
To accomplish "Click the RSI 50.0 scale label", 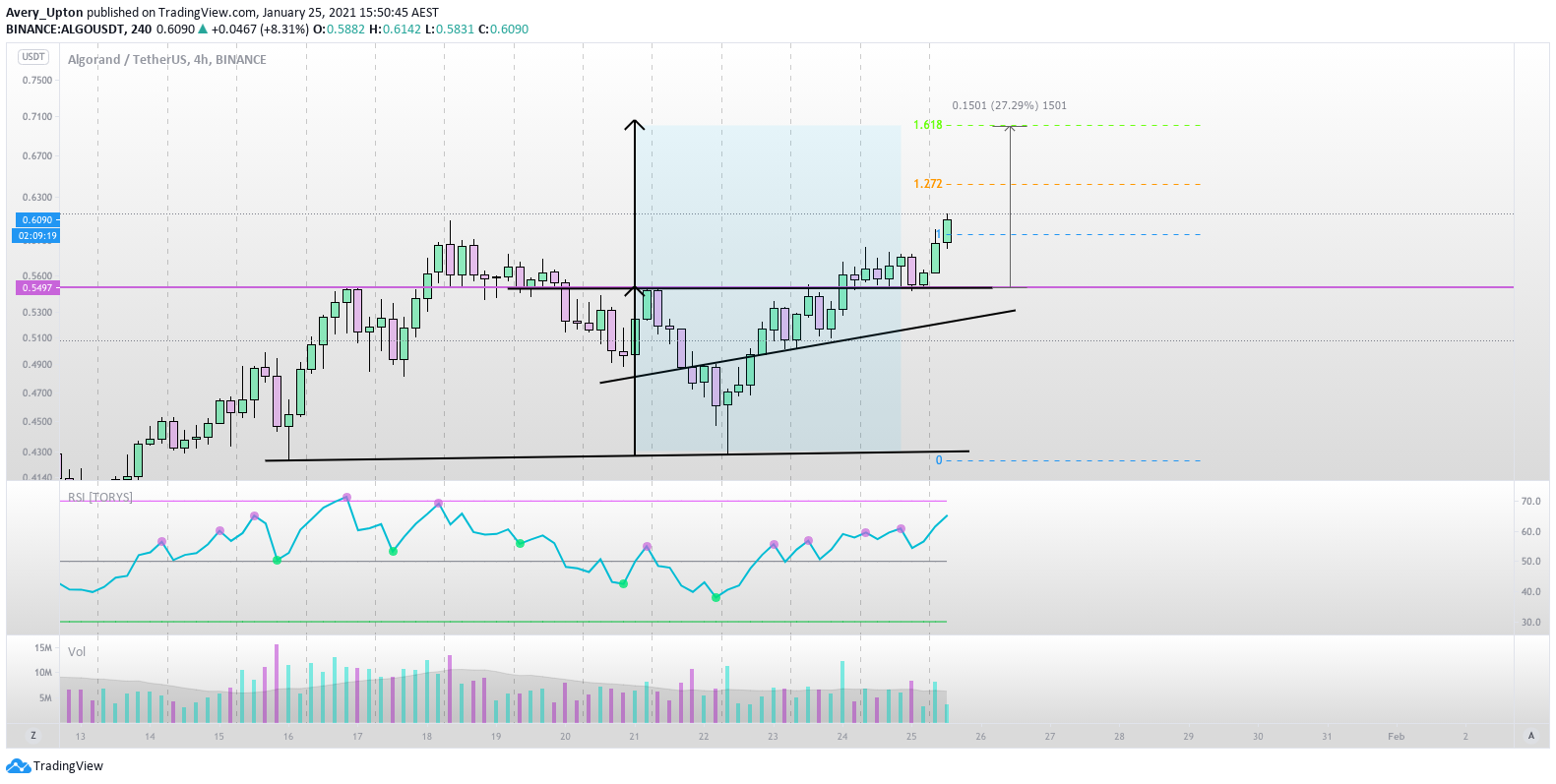I will pos(1530,562).
